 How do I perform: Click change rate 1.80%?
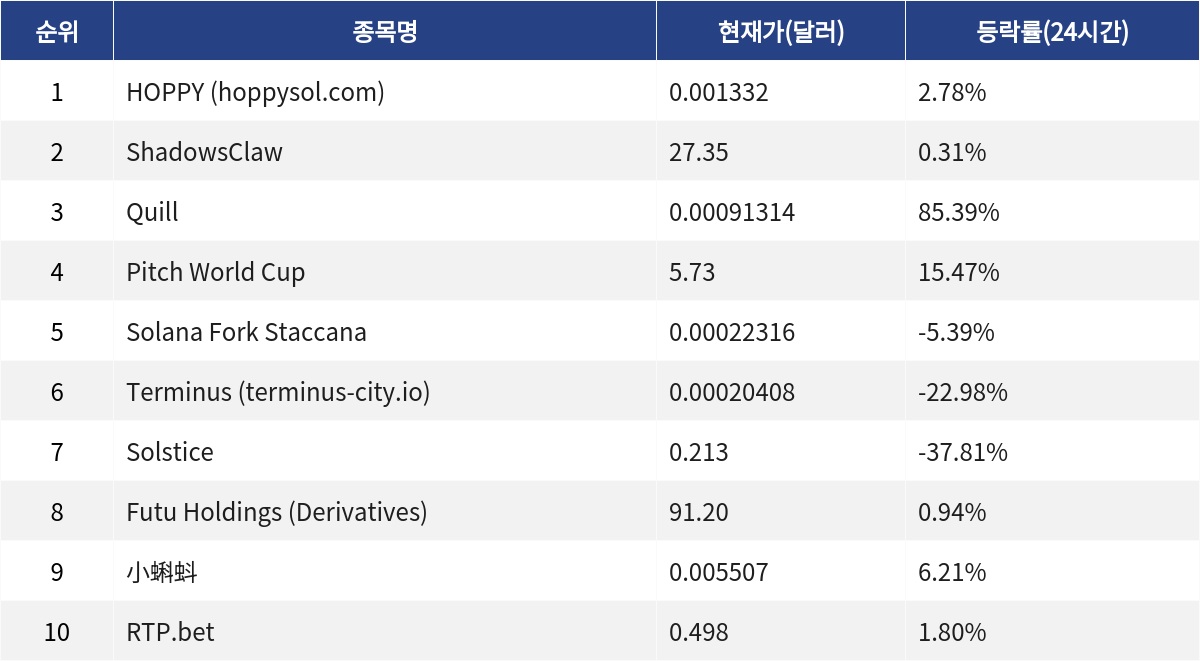click(952, 633)
